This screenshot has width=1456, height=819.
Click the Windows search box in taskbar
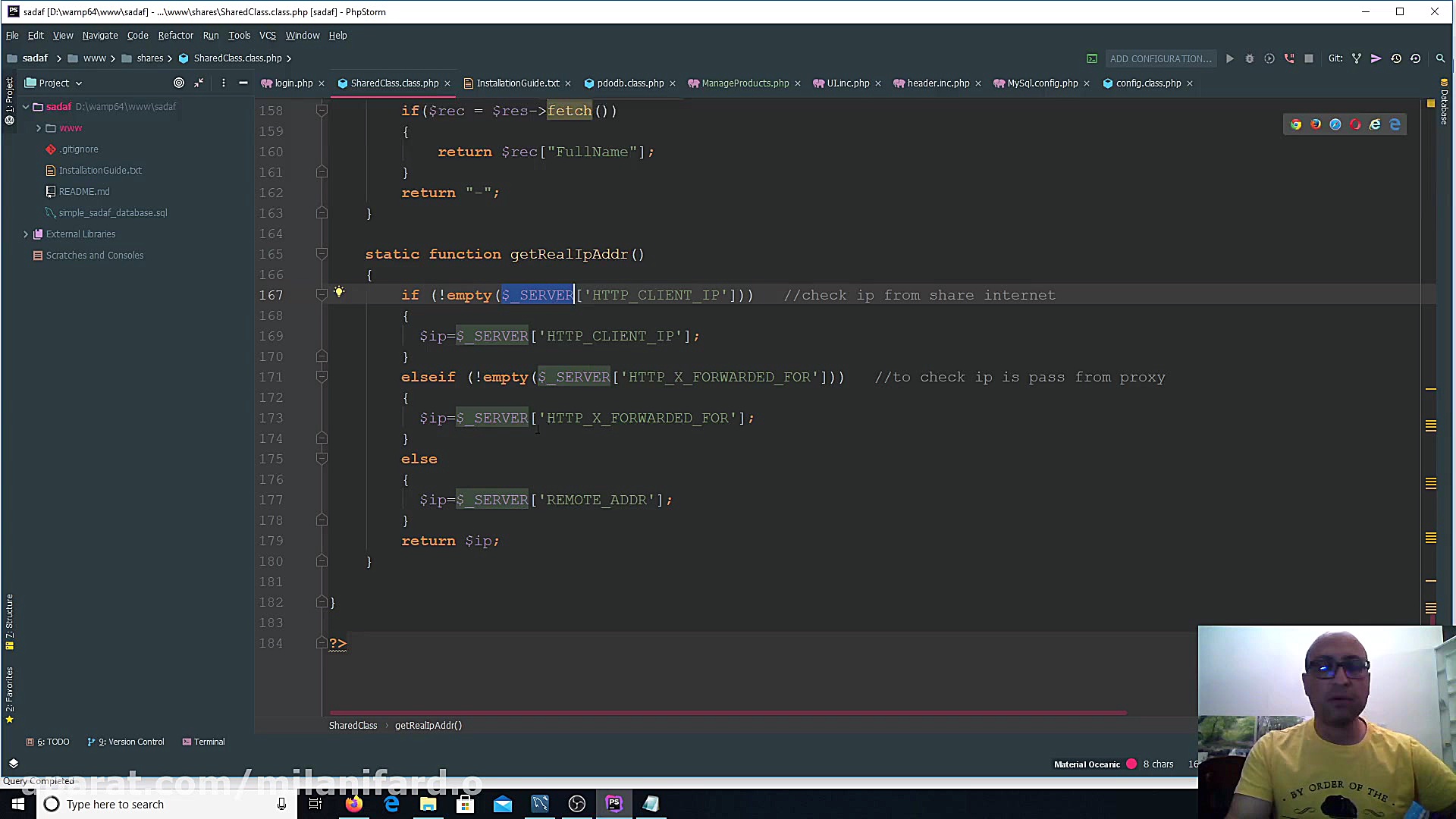tap(152, 804)
